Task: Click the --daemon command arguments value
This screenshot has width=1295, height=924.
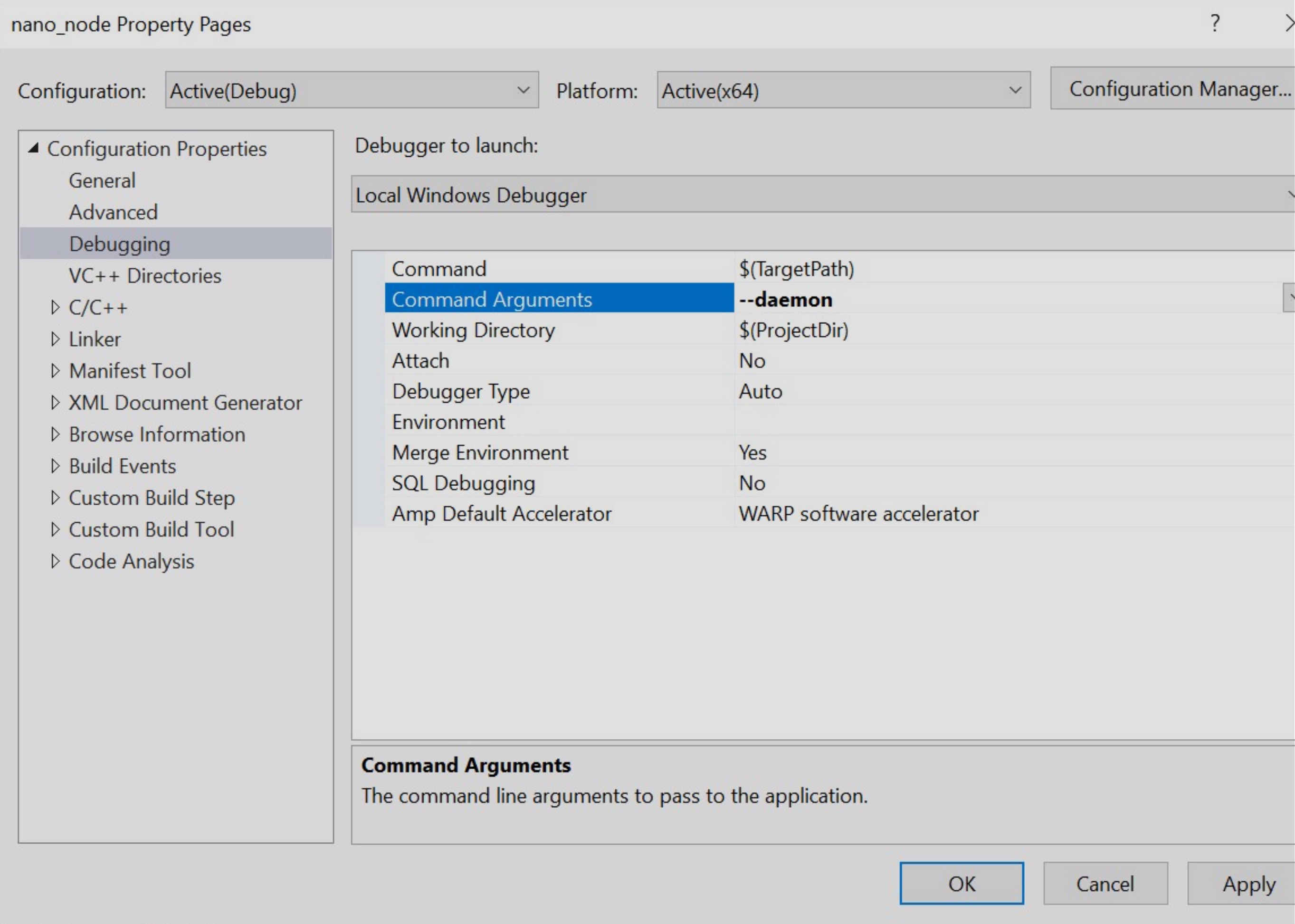Action: click(786, 300)
